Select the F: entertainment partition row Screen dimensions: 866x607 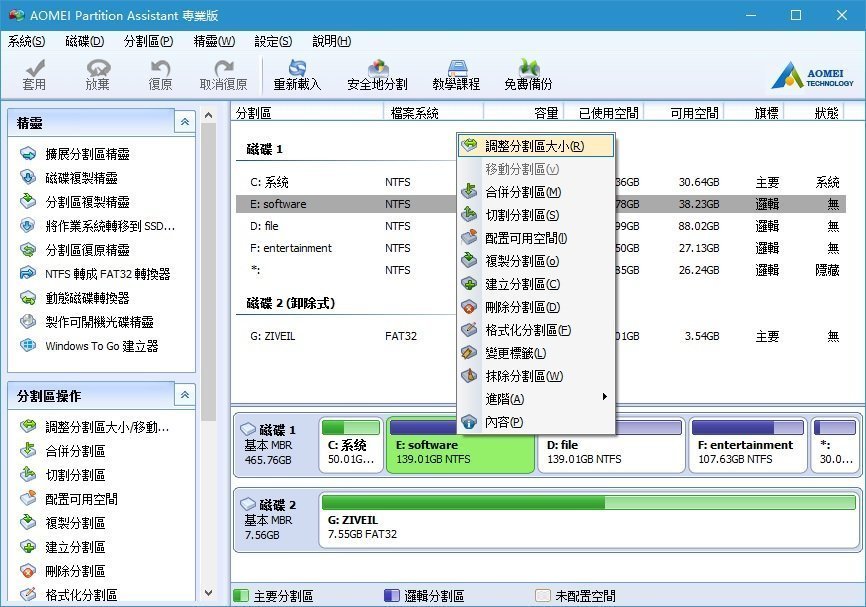pyautogui.click(x=541, y=249)
